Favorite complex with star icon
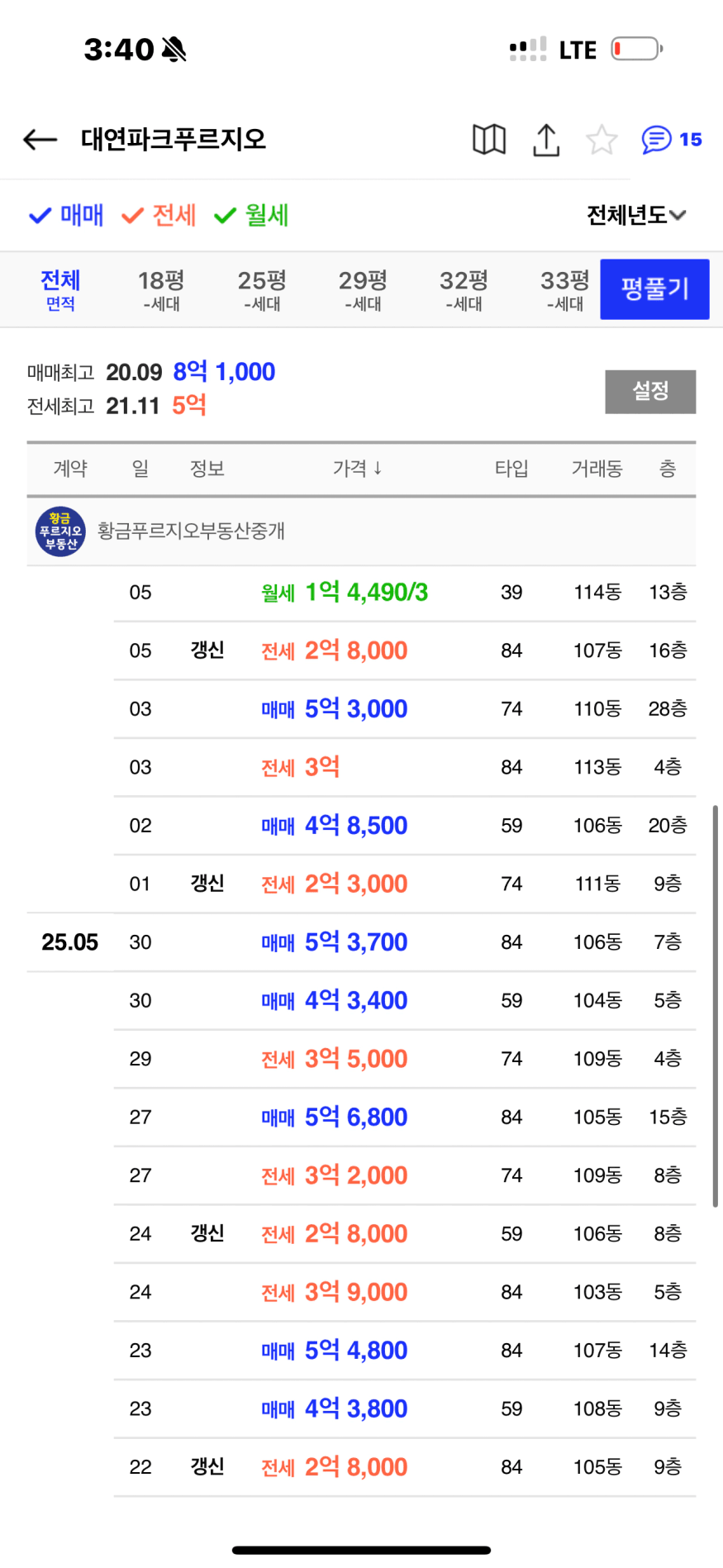The width and height of the screenshot is (723, 1568). (602, 140)
